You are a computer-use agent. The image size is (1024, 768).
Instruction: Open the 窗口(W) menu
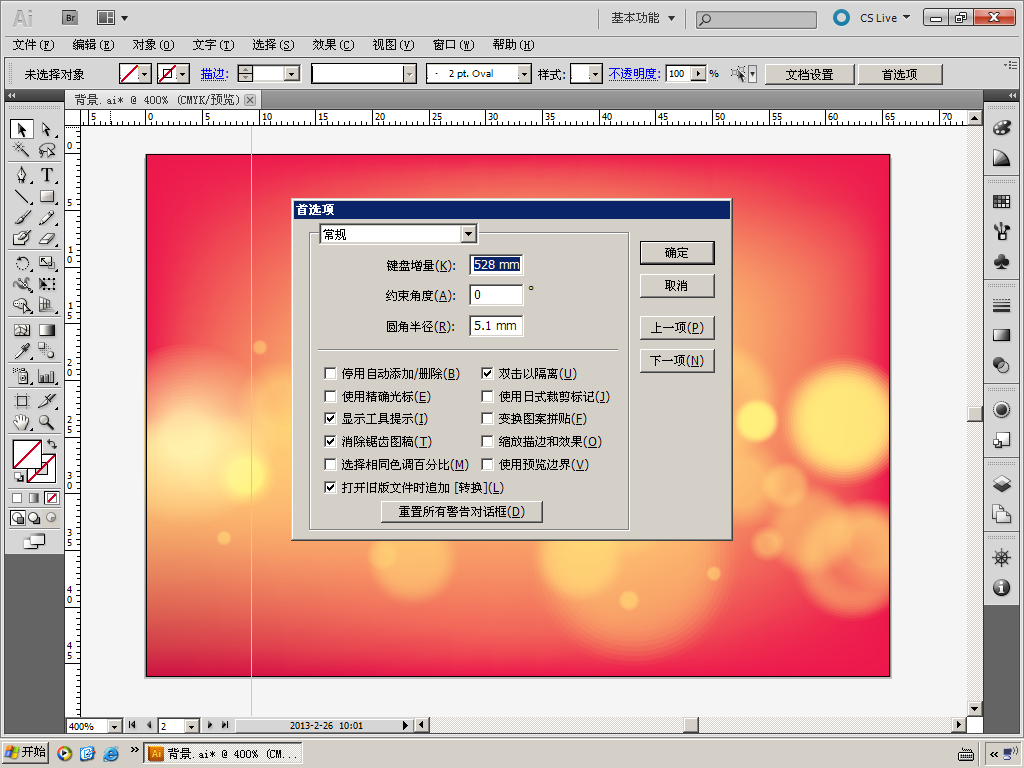pyautogui.click(x=453, y=45)
